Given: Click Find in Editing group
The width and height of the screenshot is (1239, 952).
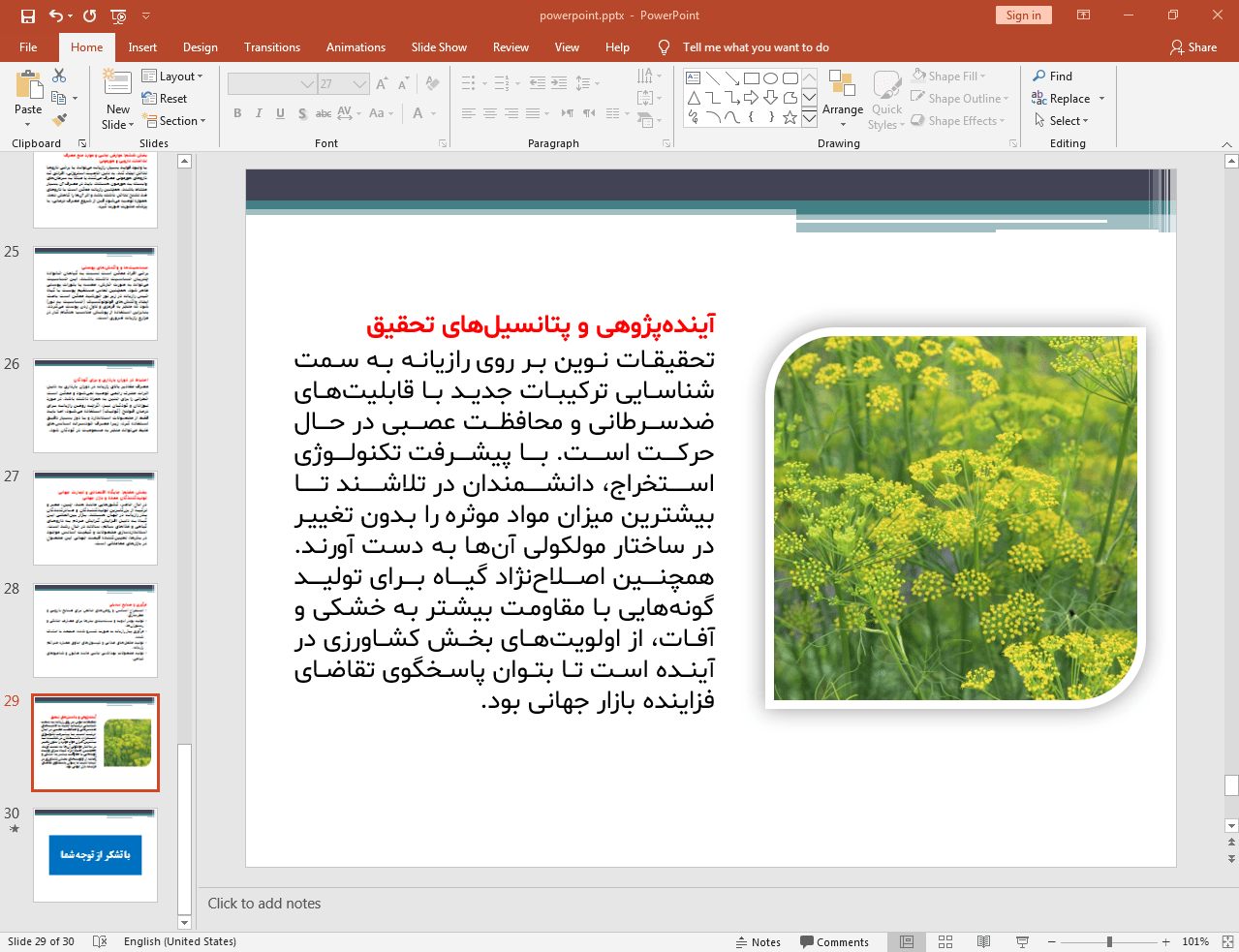Looking at the screenshot, I should click(x=1052, y=77).
